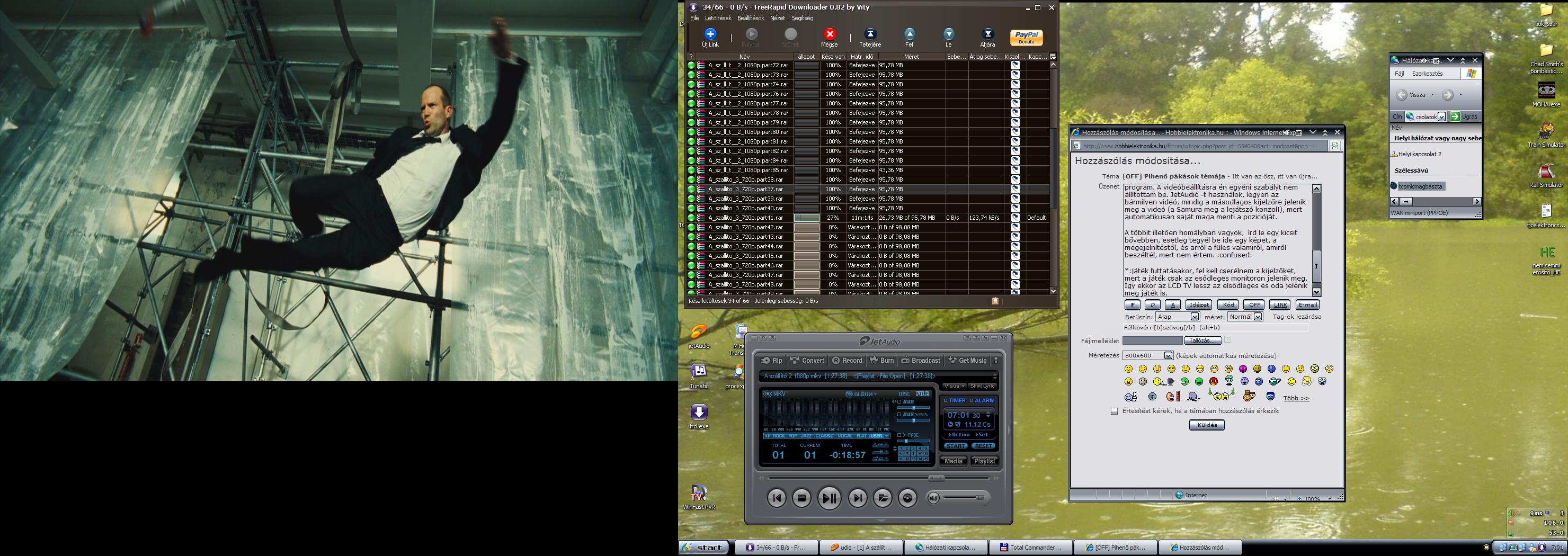The image size is (1568, 556).
Task: Expand the timer Action menu in JetAudio
Action: [959, 435]
